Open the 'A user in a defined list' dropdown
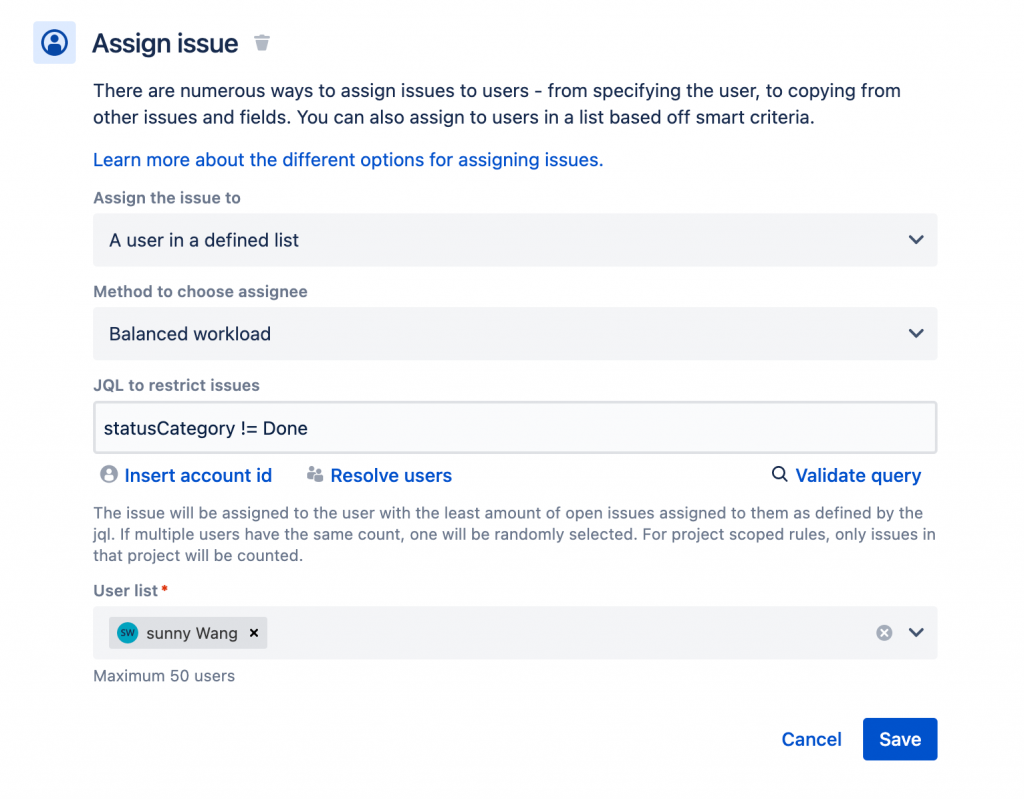The width and height of the screenshot is (1024, 799). click(x=515, y=240)
